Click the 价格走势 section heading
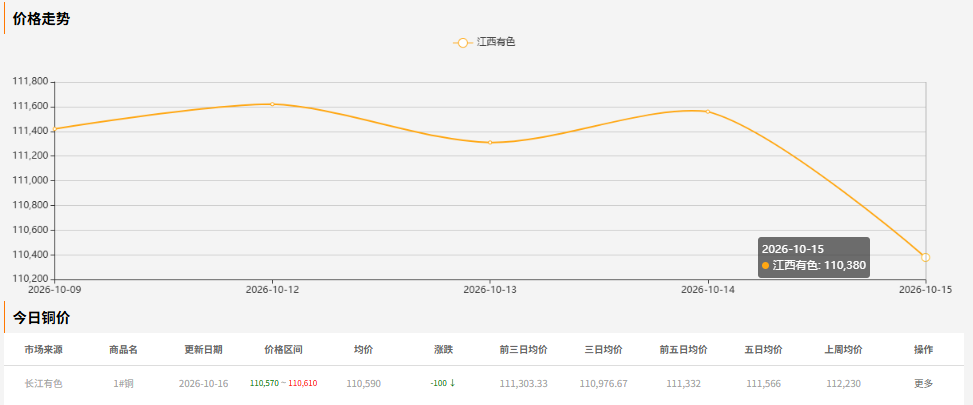The image size is (973, 405). tap(42, 19)
